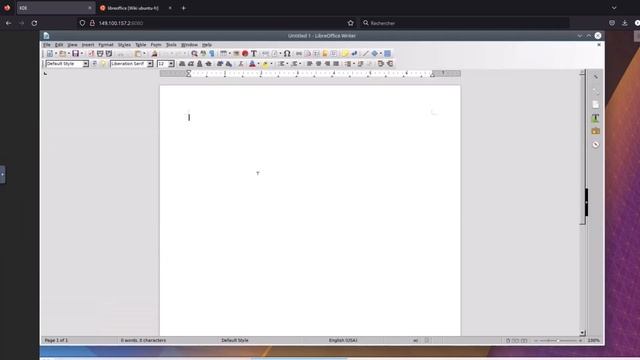Click the New document icon
Viewport: 640px width, 360px height.
coord(50,53)
